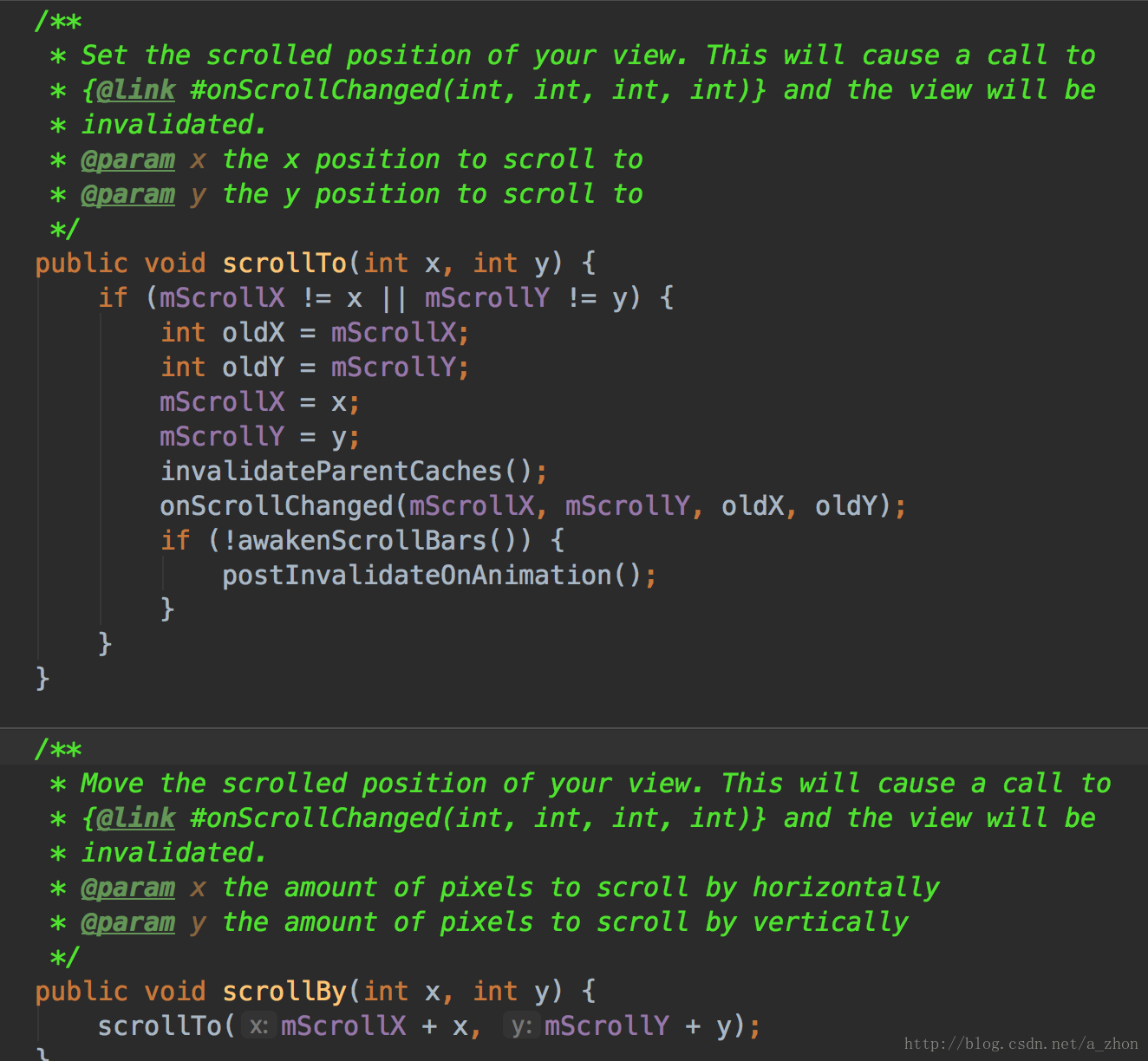Screen dimensions: 1148x1061
Task: Click the scrollBy method name in declaration
Action: 284,992
